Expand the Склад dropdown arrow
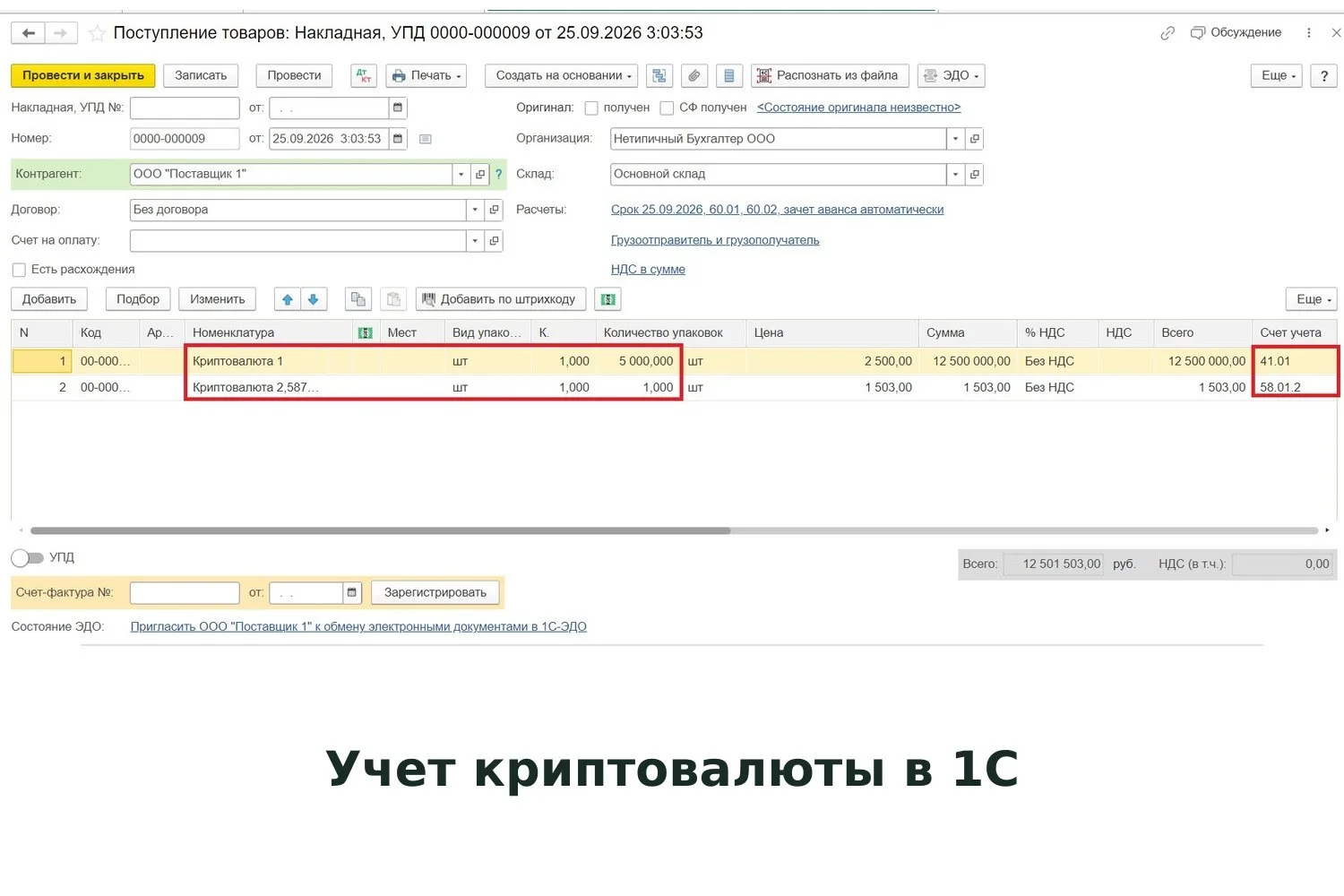 956,175
